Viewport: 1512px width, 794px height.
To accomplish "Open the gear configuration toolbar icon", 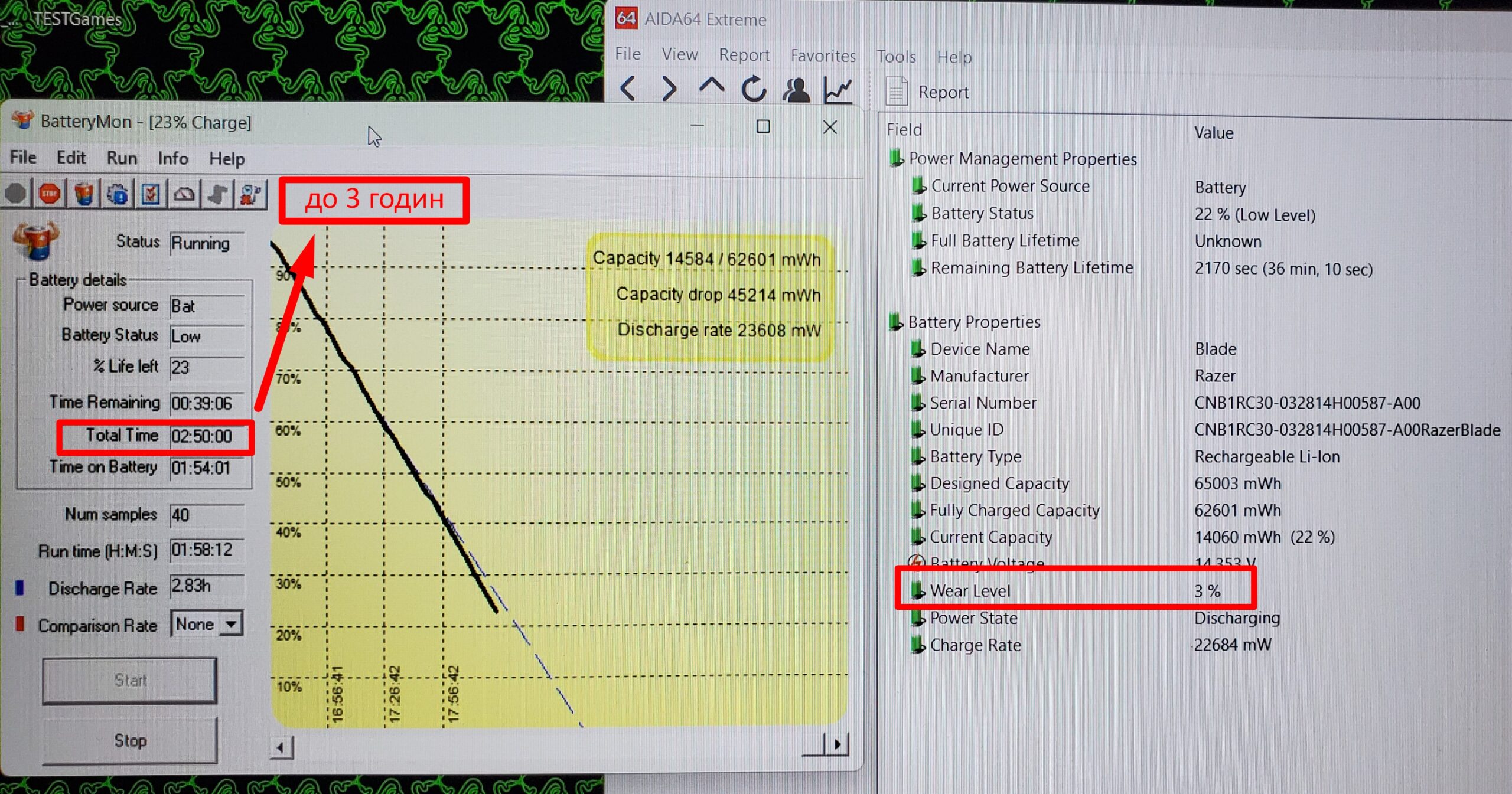I will [118, 194].
